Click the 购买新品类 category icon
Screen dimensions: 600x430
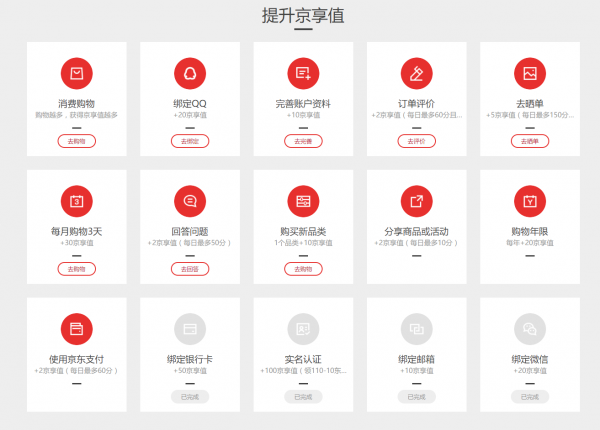point(302,201)
